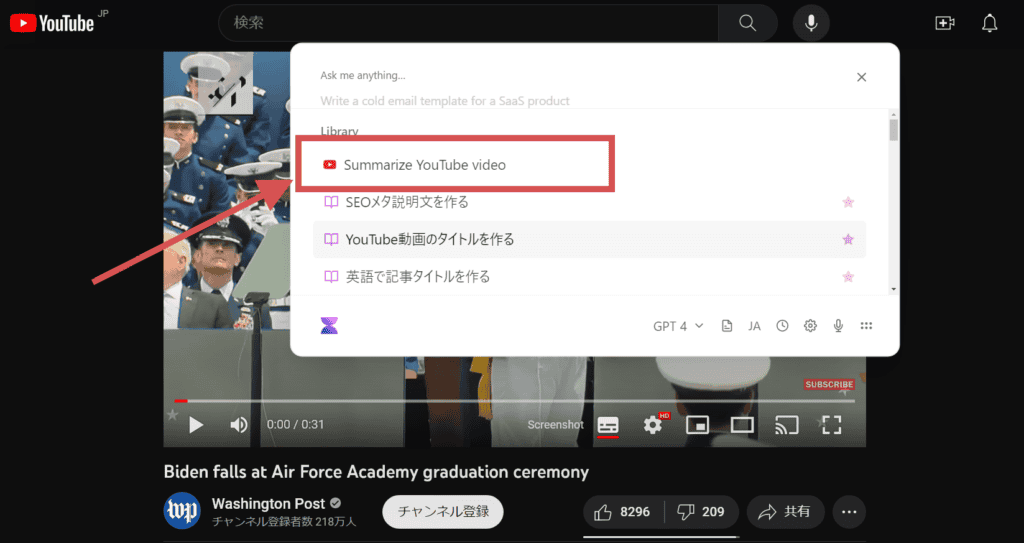Click the チャンネル登録者数 218万人 subscriber count
1024x543 pixels.
tap(284, 522)
